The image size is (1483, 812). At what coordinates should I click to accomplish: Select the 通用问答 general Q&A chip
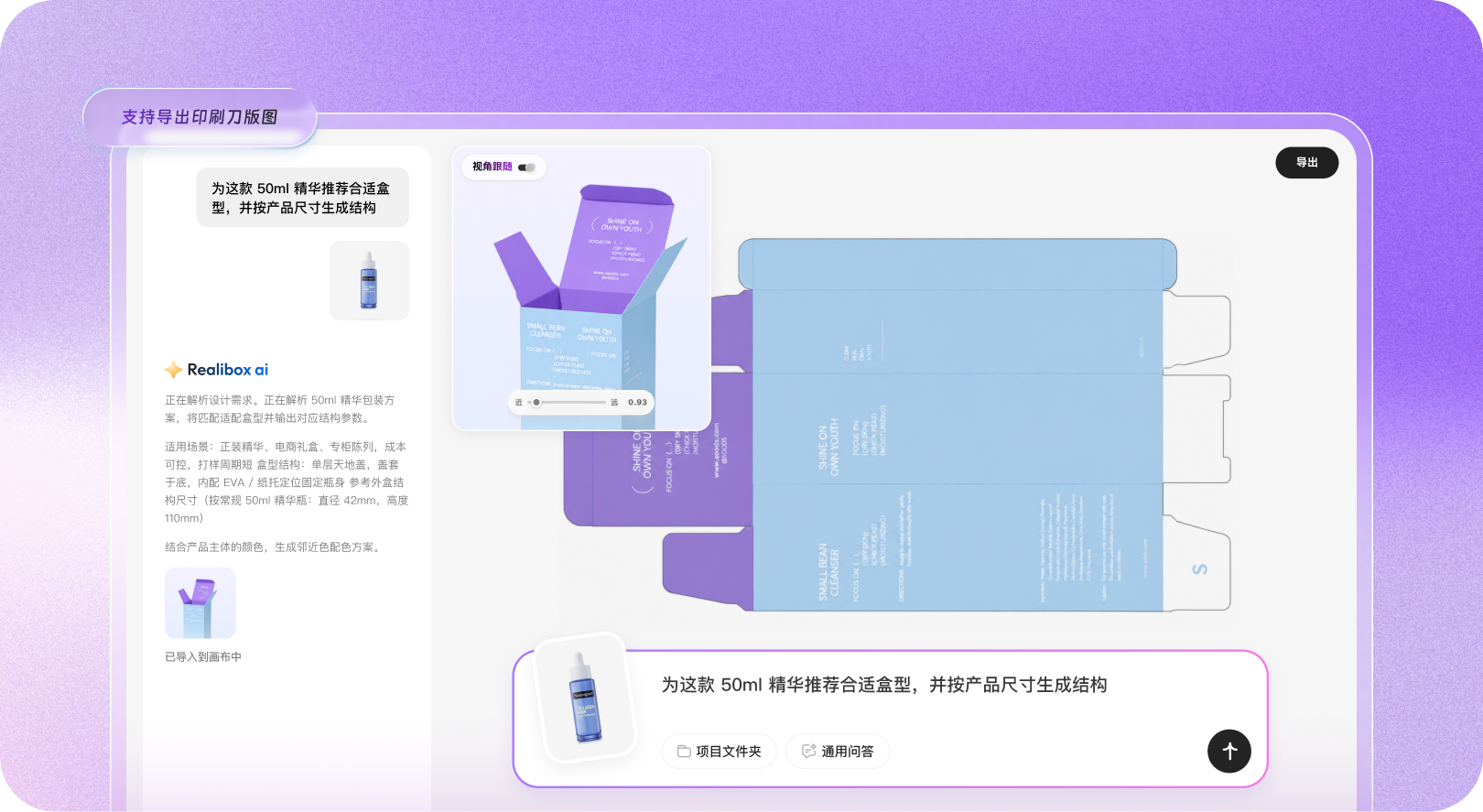pos(838,752)
